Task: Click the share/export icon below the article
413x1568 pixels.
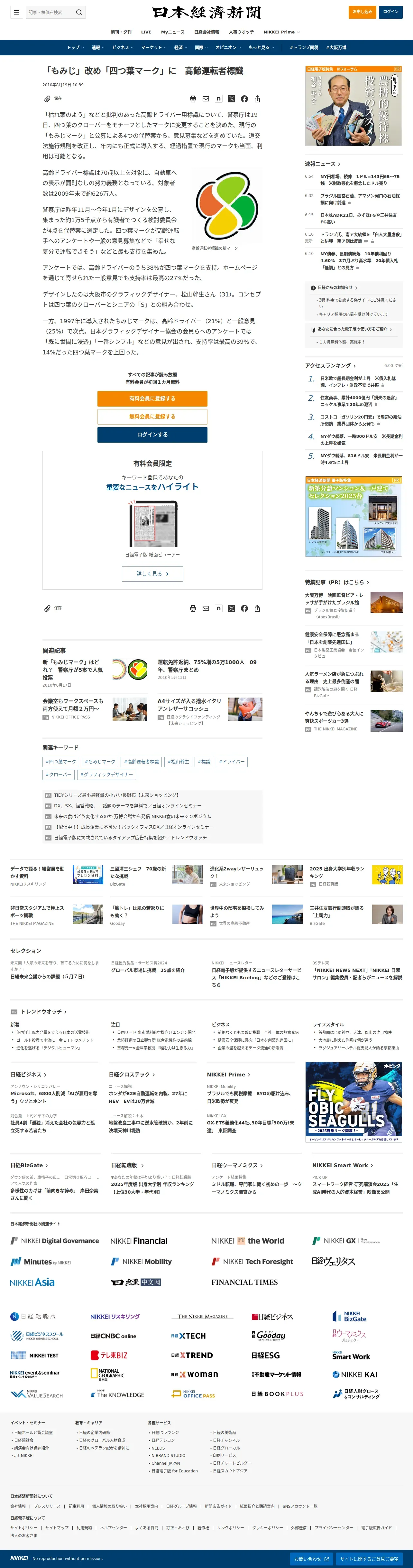Action: [257, 608]
